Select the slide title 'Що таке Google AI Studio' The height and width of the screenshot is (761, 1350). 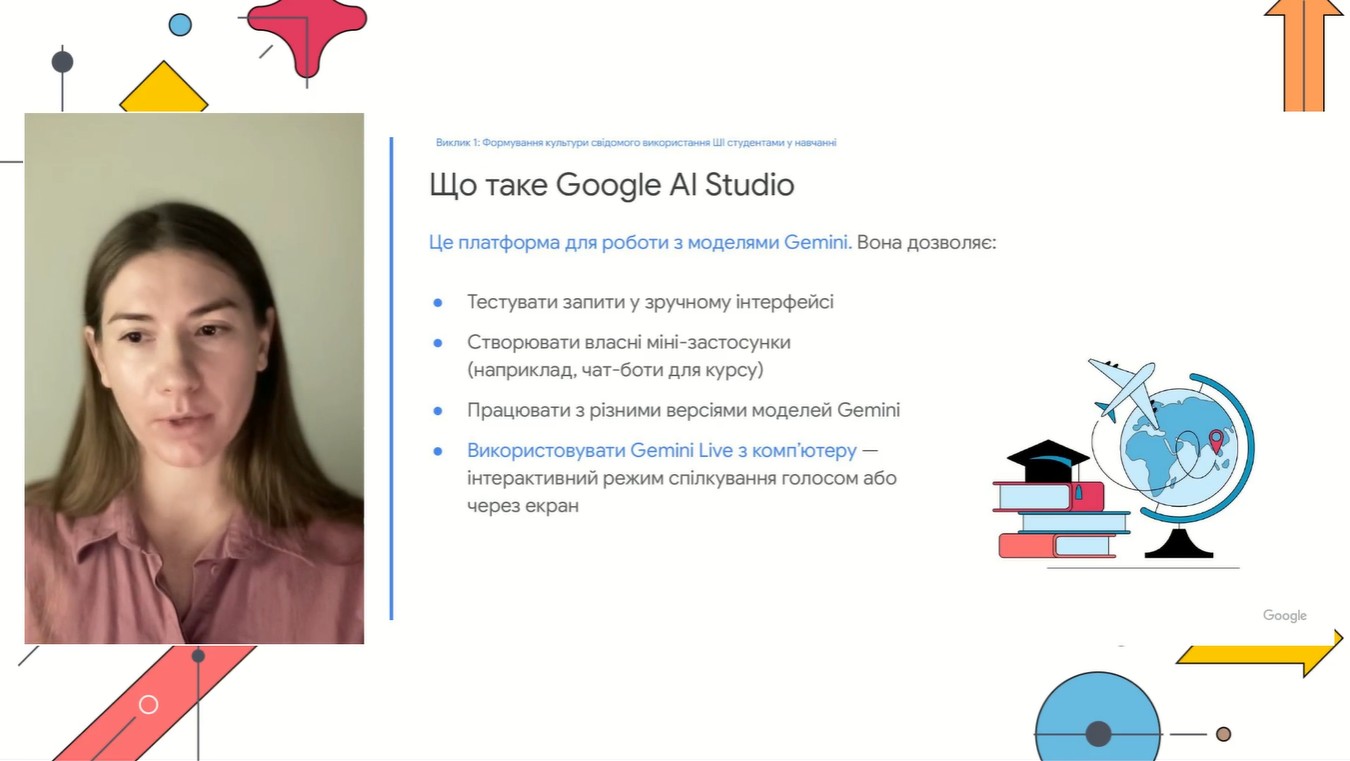point(611,185)
